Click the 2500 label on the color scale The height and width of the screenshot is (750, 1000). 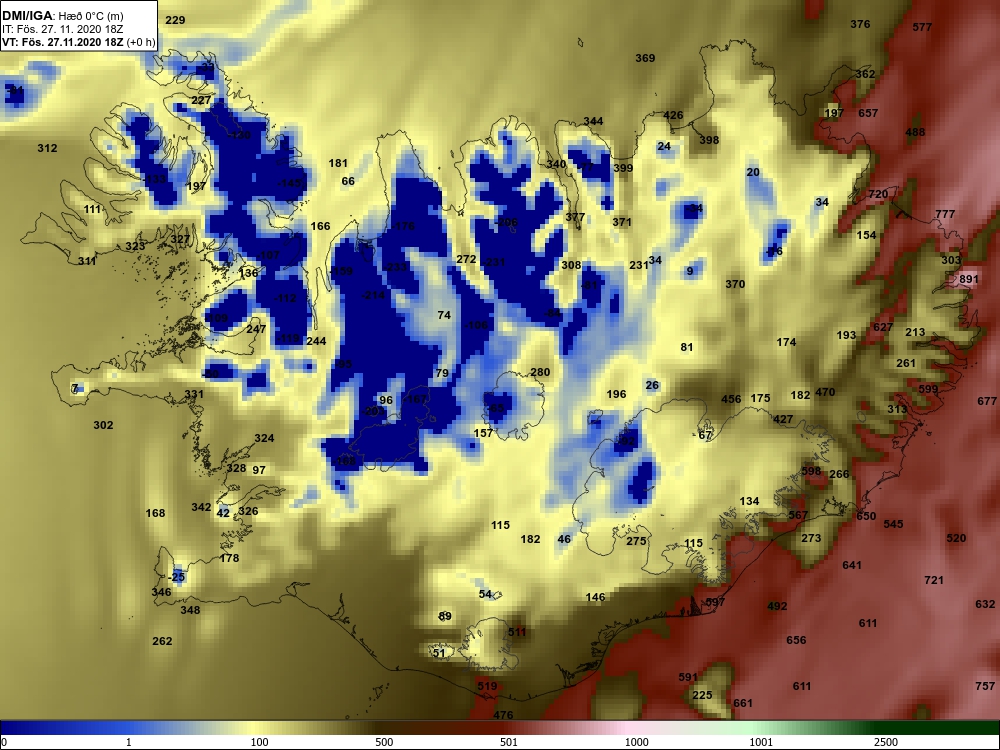886,742
